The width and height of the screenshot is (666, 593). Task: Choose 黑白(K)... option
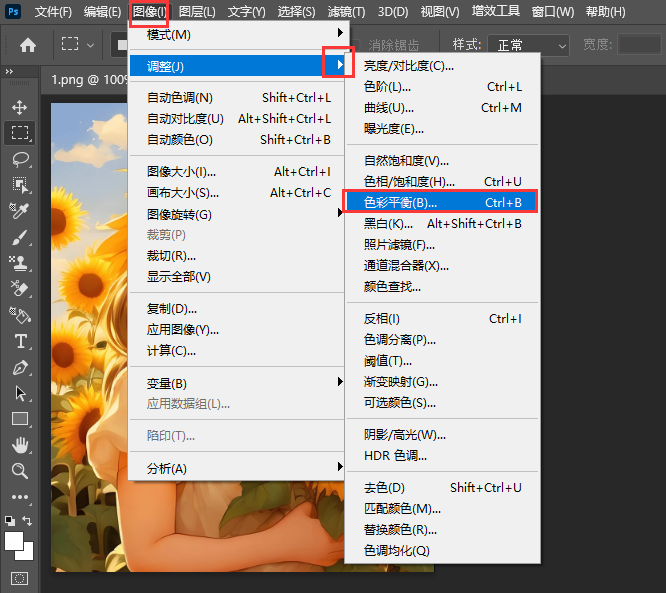pyautogui.click(x=442, y=223)
